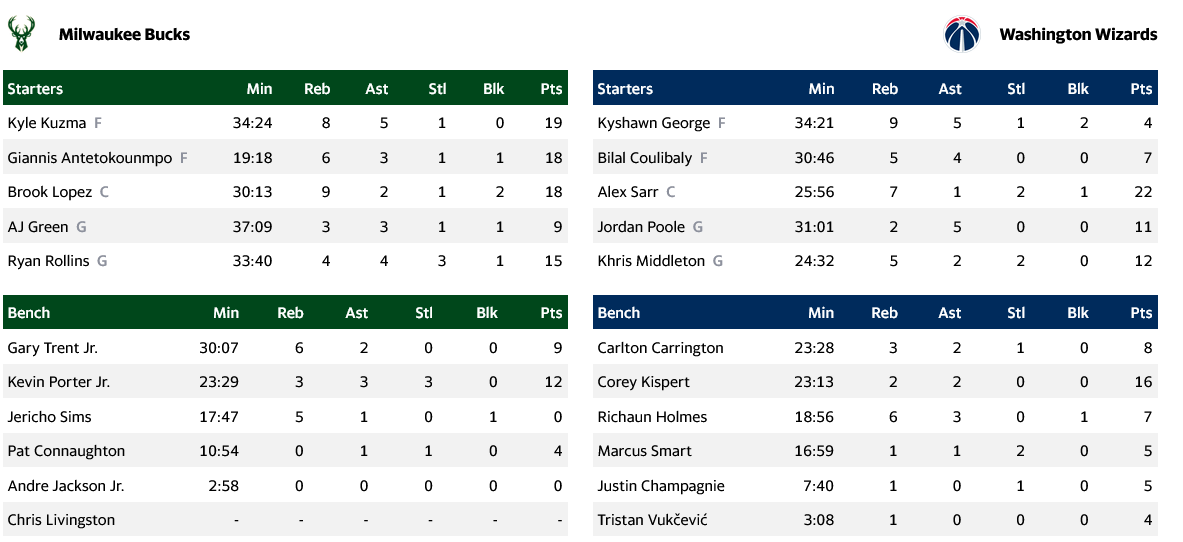Viewport: 1183px width, 542px height.
Task: Click the Washington Wizards logo icon
Action: pos(962,34)
